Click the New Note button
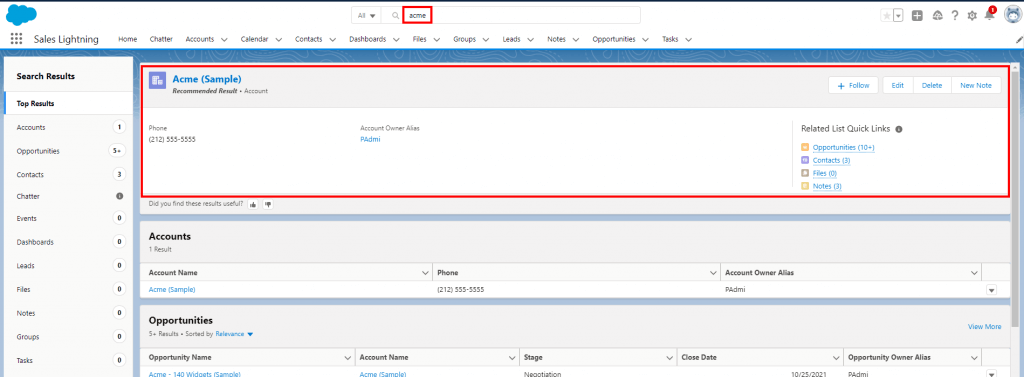 976,86
